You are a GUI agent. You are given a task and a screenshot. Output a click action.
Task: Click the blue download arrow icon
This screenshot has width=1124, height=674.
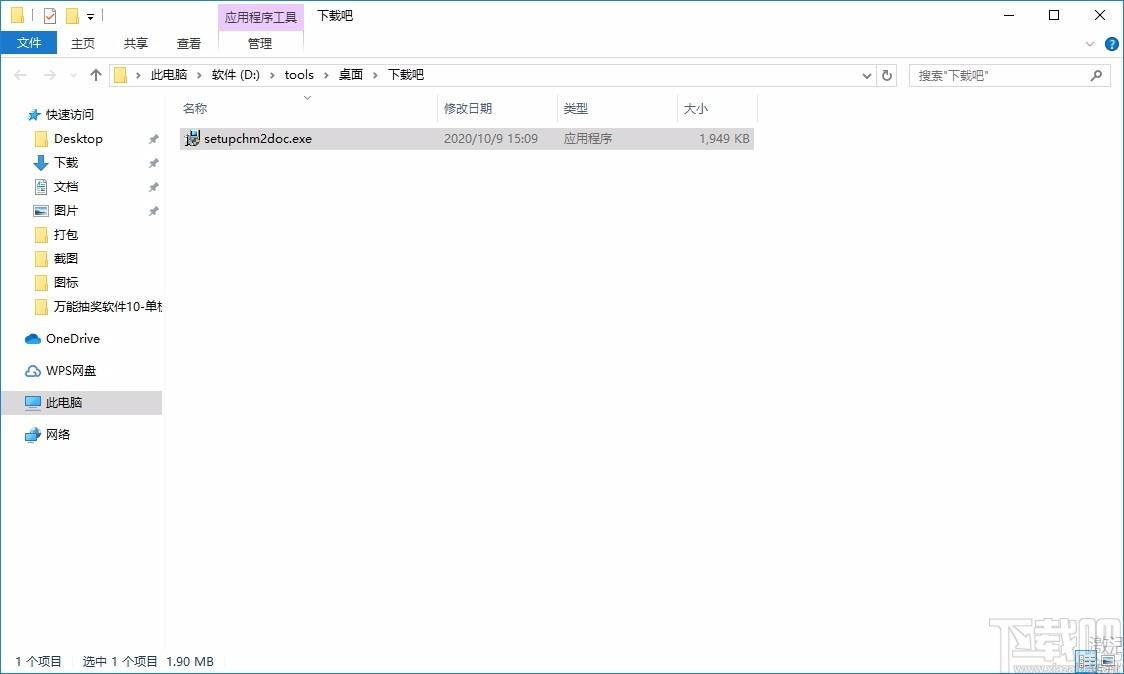(41, 163)
